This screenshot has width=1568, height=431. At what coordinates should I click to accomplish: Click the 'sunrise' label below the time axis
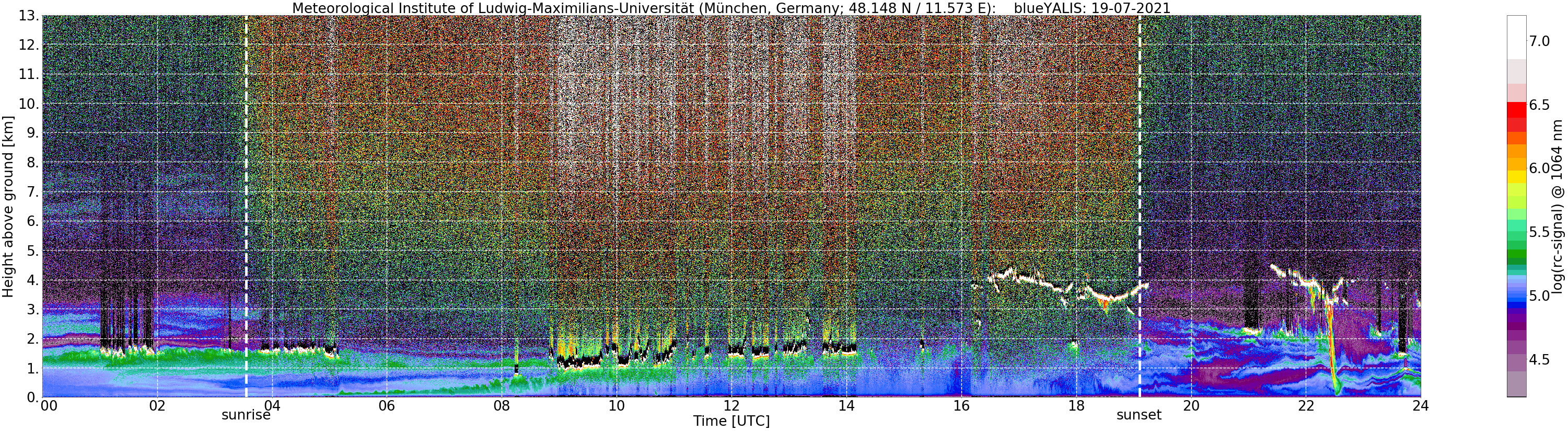coord(246,415)
